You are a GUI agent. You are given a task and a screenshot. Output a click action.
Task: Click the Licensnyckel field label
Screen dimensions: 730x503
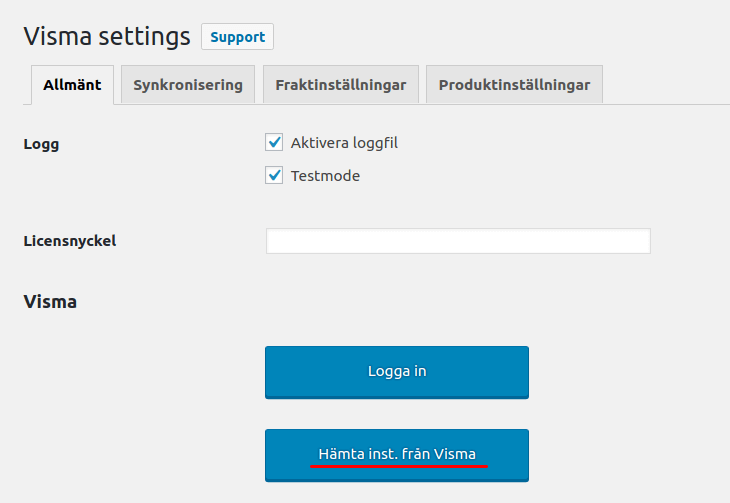(70, 241)
